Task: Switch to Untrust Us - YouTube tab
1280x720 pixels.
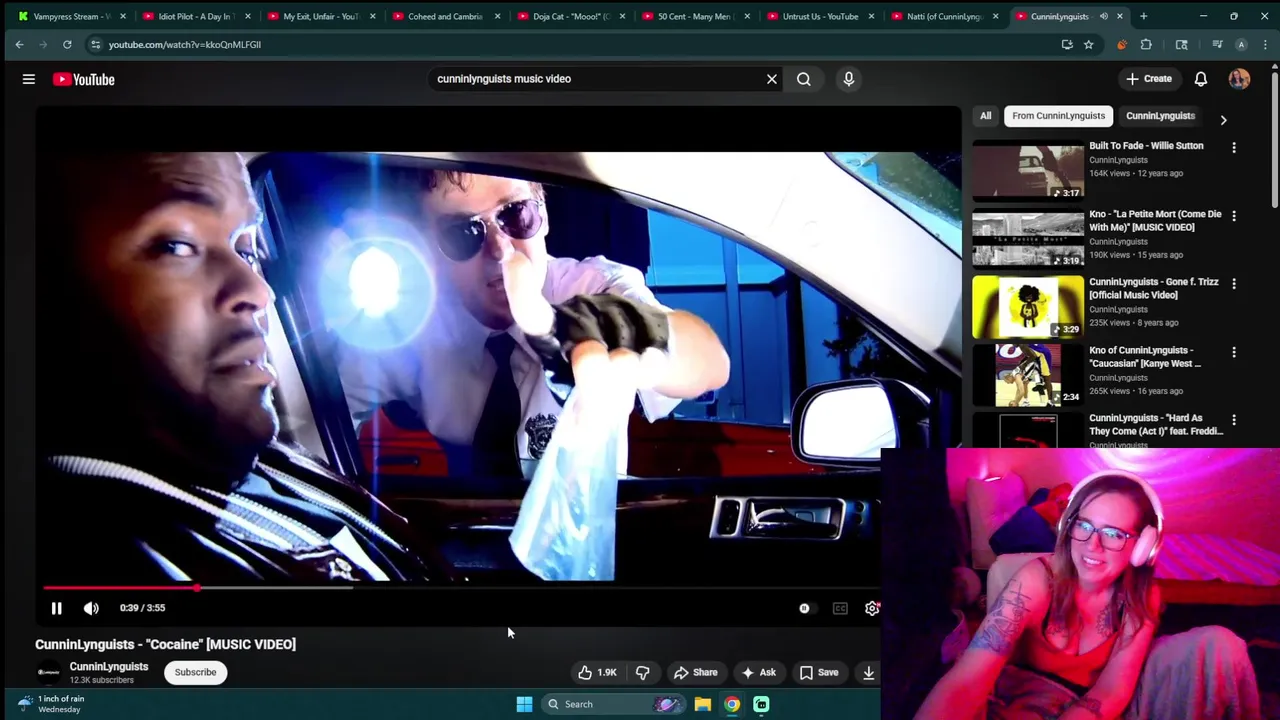Action: click(818, 16)
